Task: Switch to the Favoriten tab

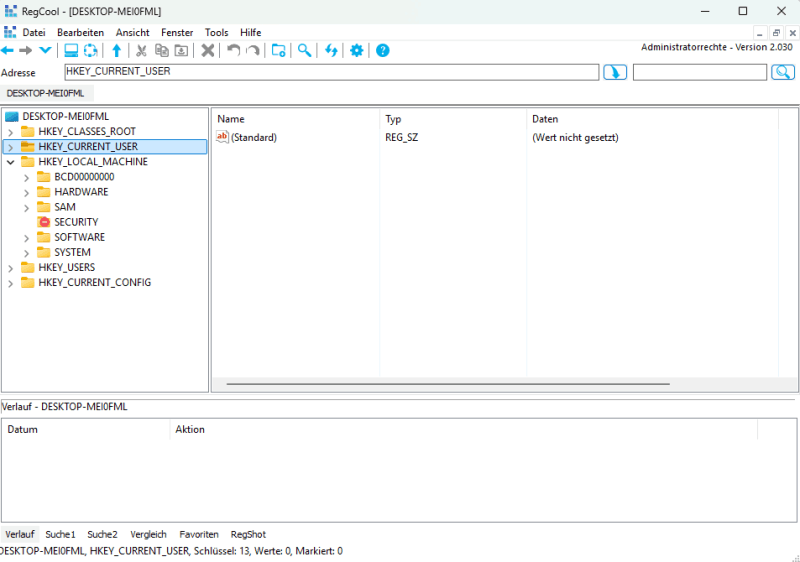Action: coord(199,535)
